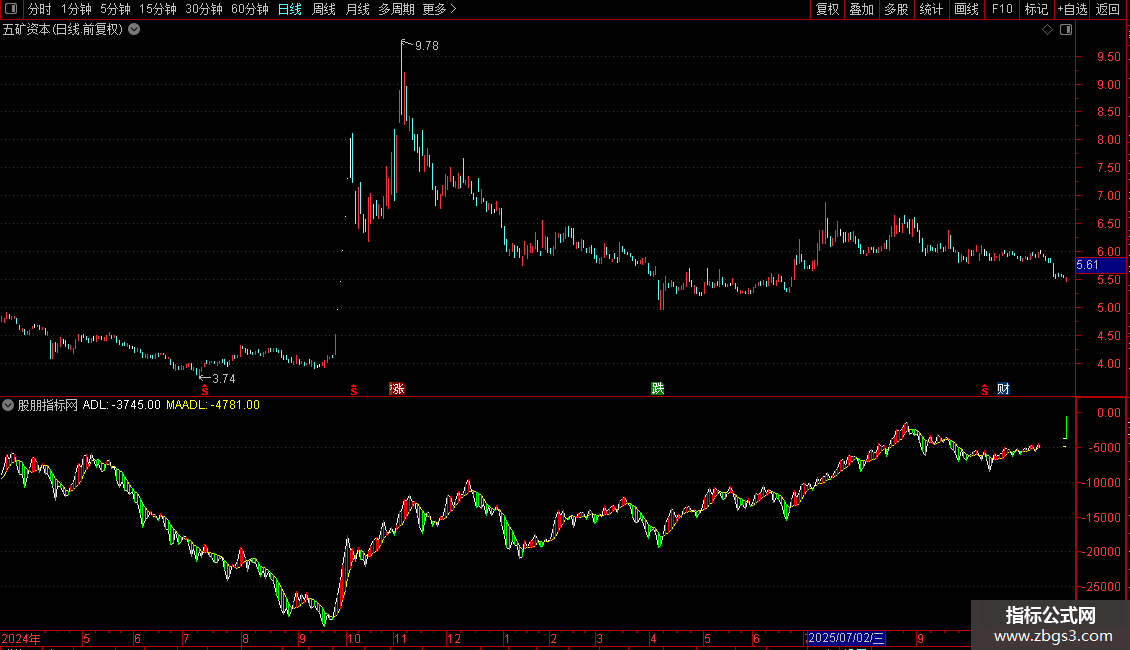Select the 60分钟 period tab

[x=250, y=9]
